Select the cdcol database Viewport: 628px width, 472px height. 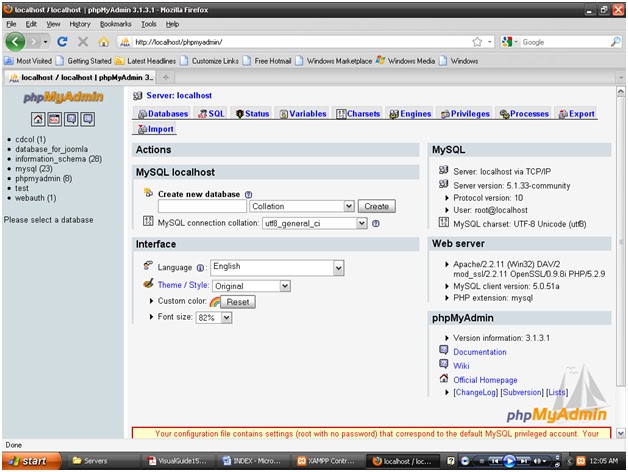click(x=30, y=139)
